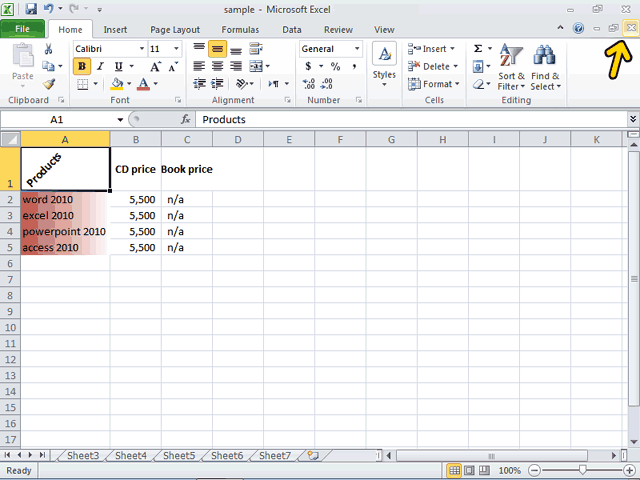
Task: Click the Decrease Indent icon
Action: (x=199, y=84)
